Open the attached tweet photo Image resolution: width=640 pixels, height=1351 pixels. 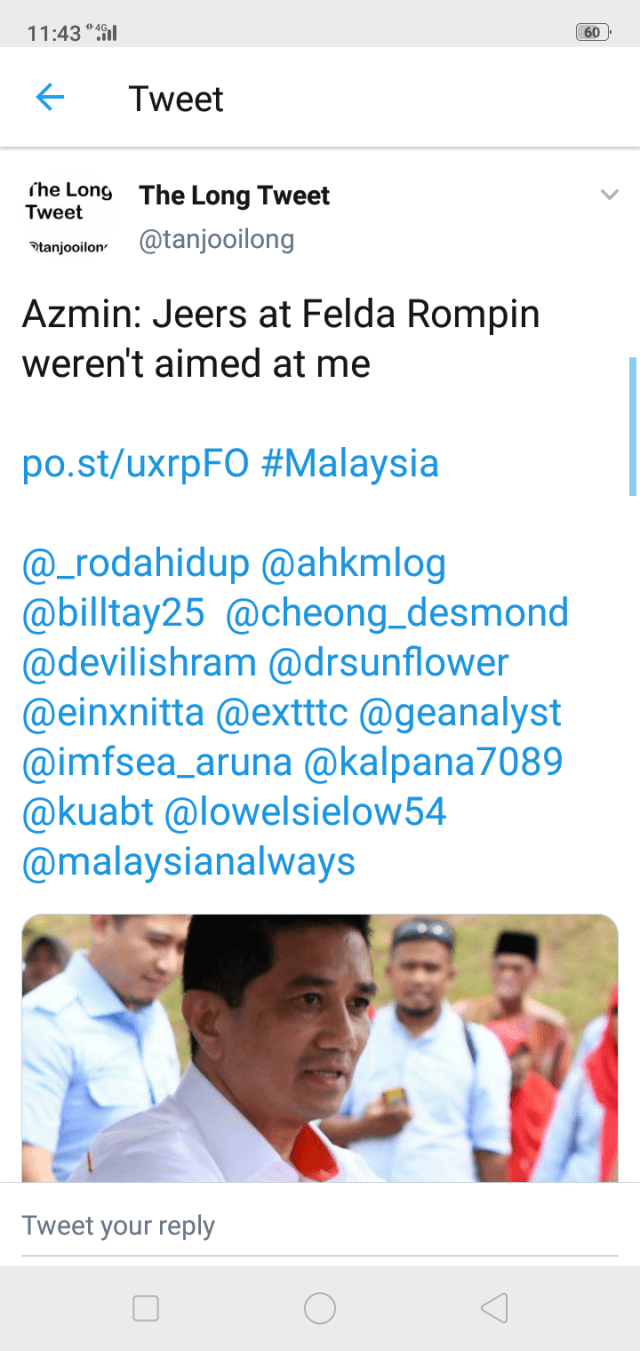[320, 1047]
